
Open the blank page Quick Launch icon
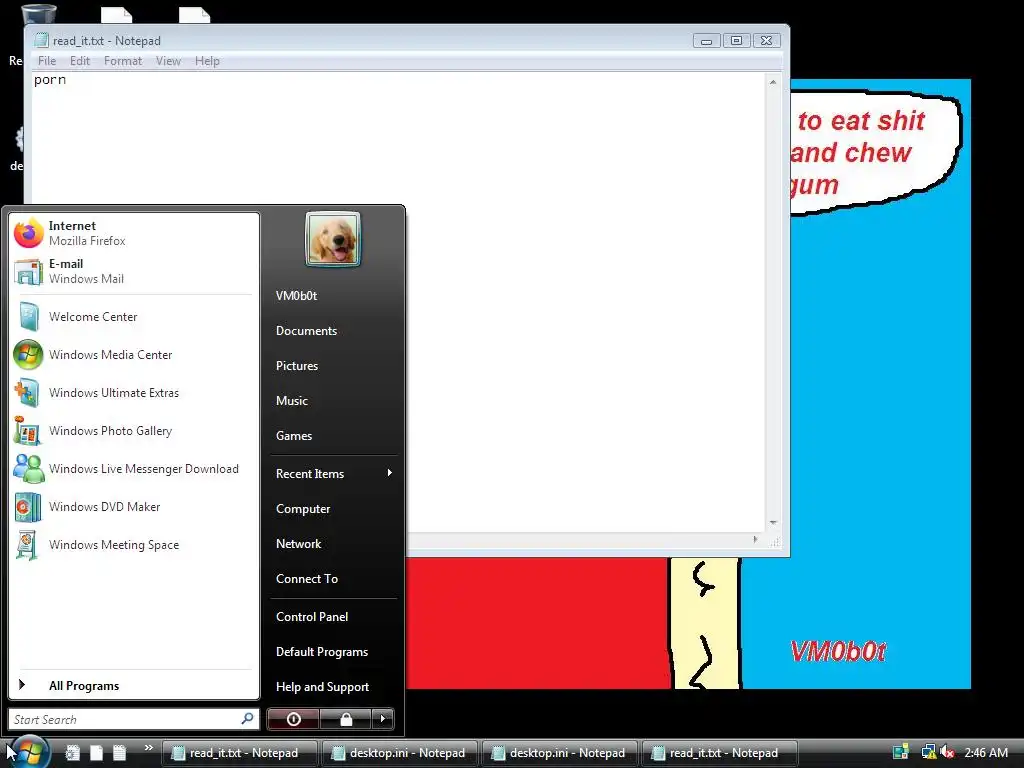(96, 753)
